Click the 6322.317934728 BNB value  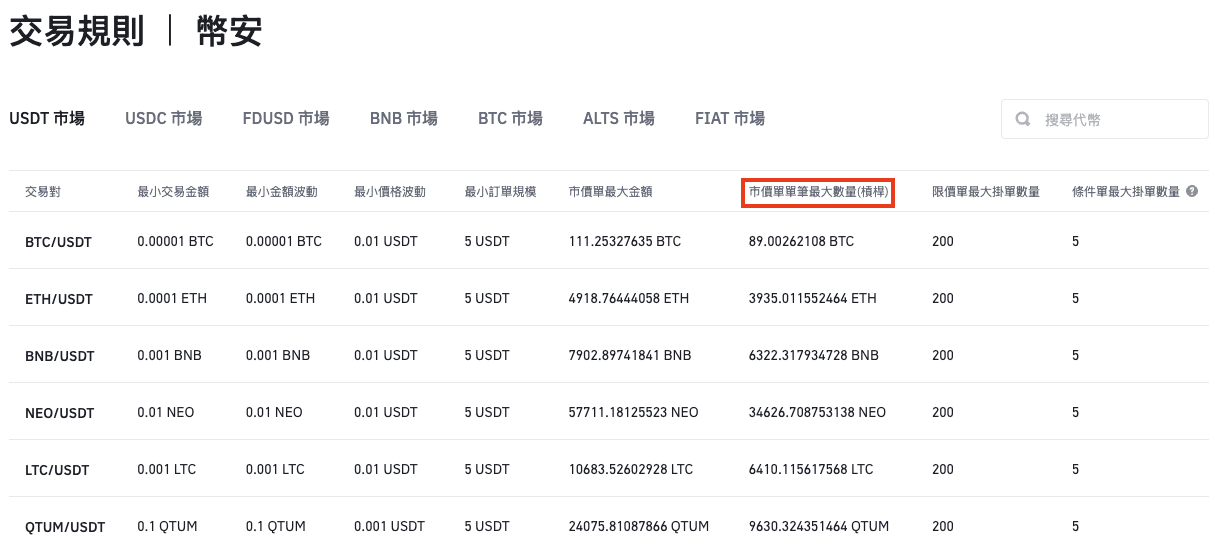814,355
